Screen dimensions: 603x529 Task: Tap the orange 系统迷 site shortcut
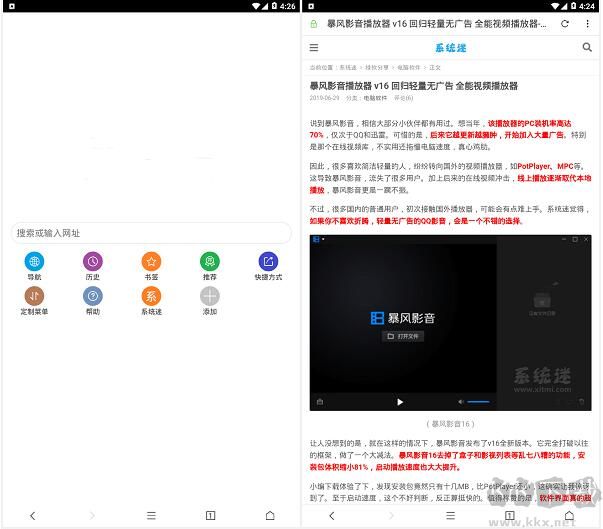(151, 296)
